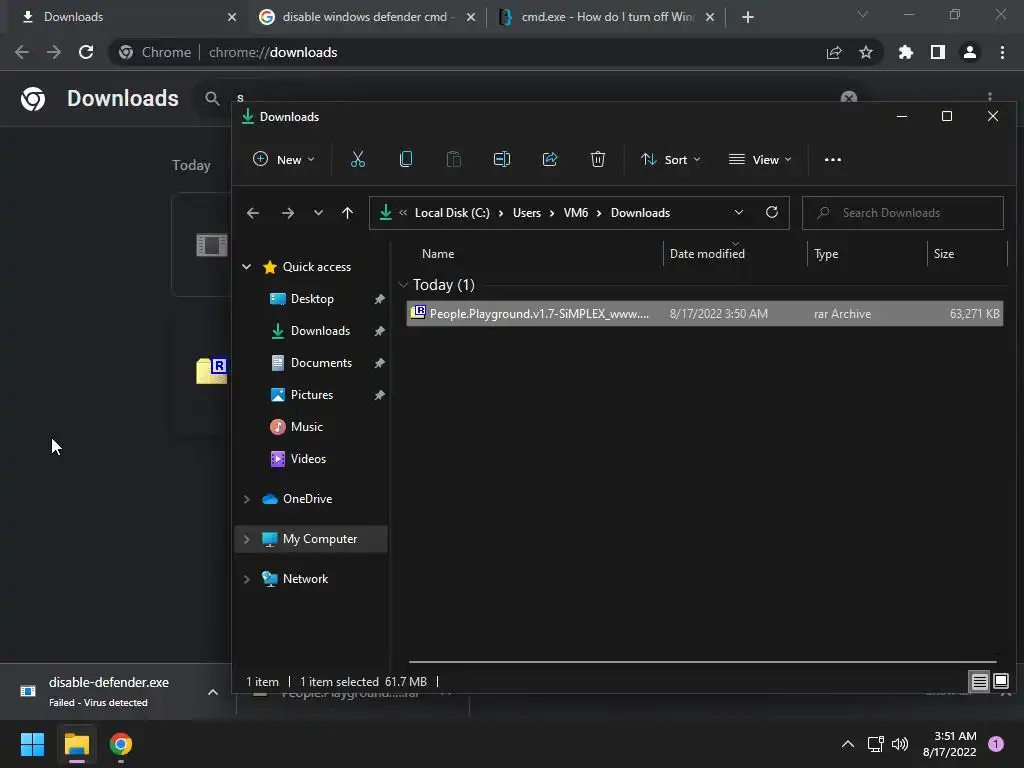Click VM6 breadcrumb in address bar
This screenshot has width=1024, height=768.
click(576, 213)
